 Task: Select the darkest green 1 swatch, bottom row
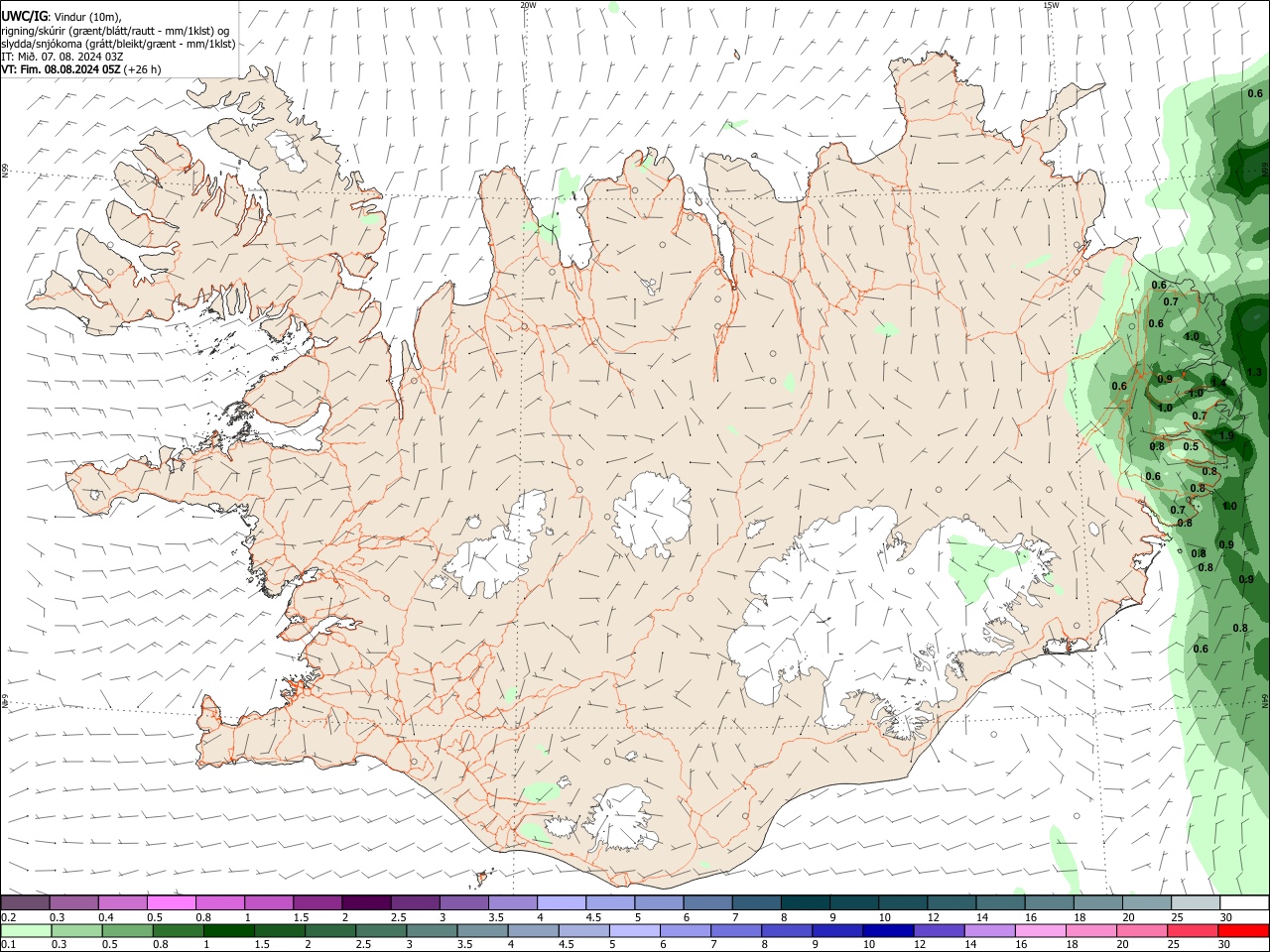(x=228, y=931)
